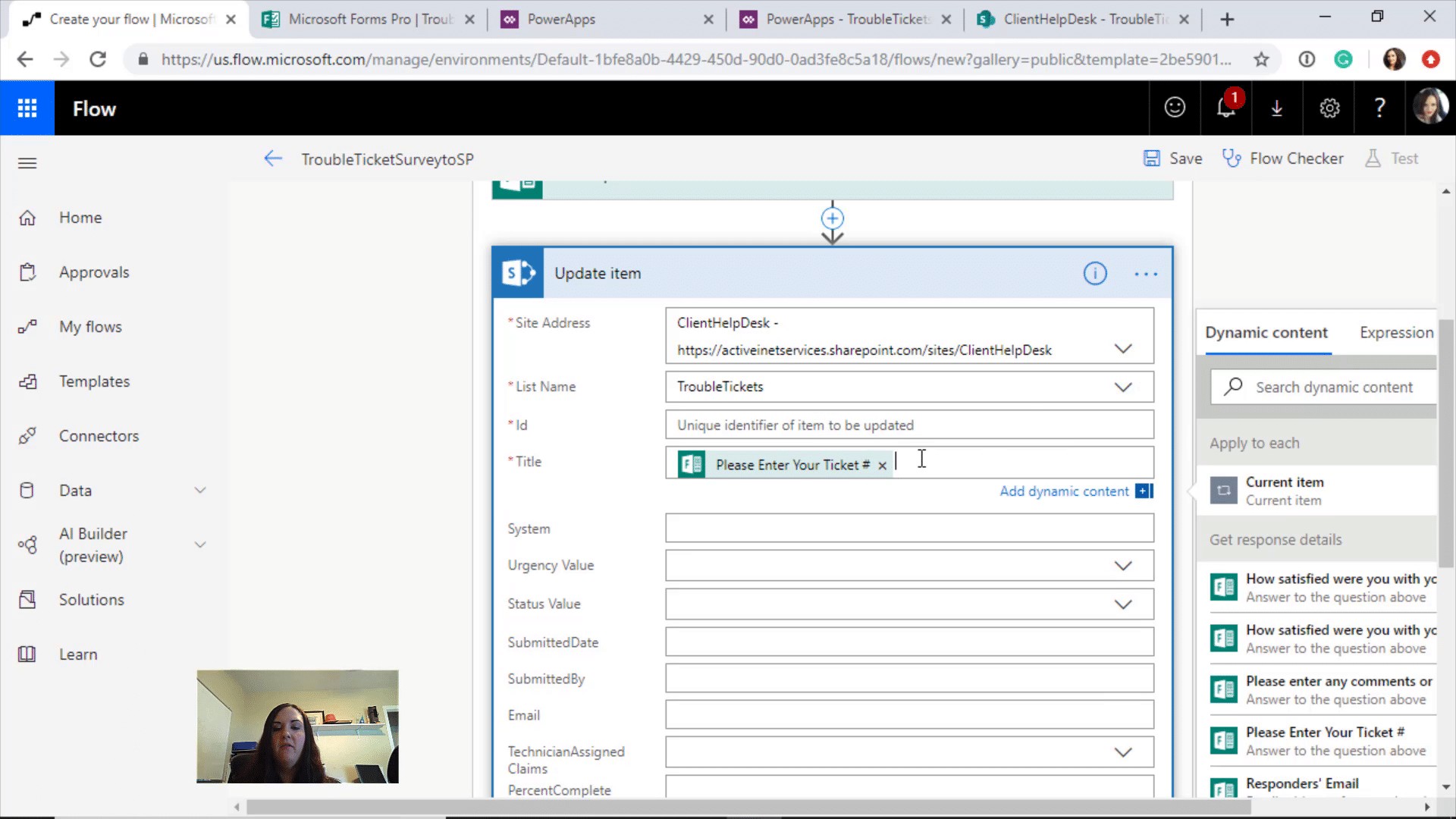1456x819 pixels.
Task: Open Solutions in the sidebar
Action: [x=91, y=600]
